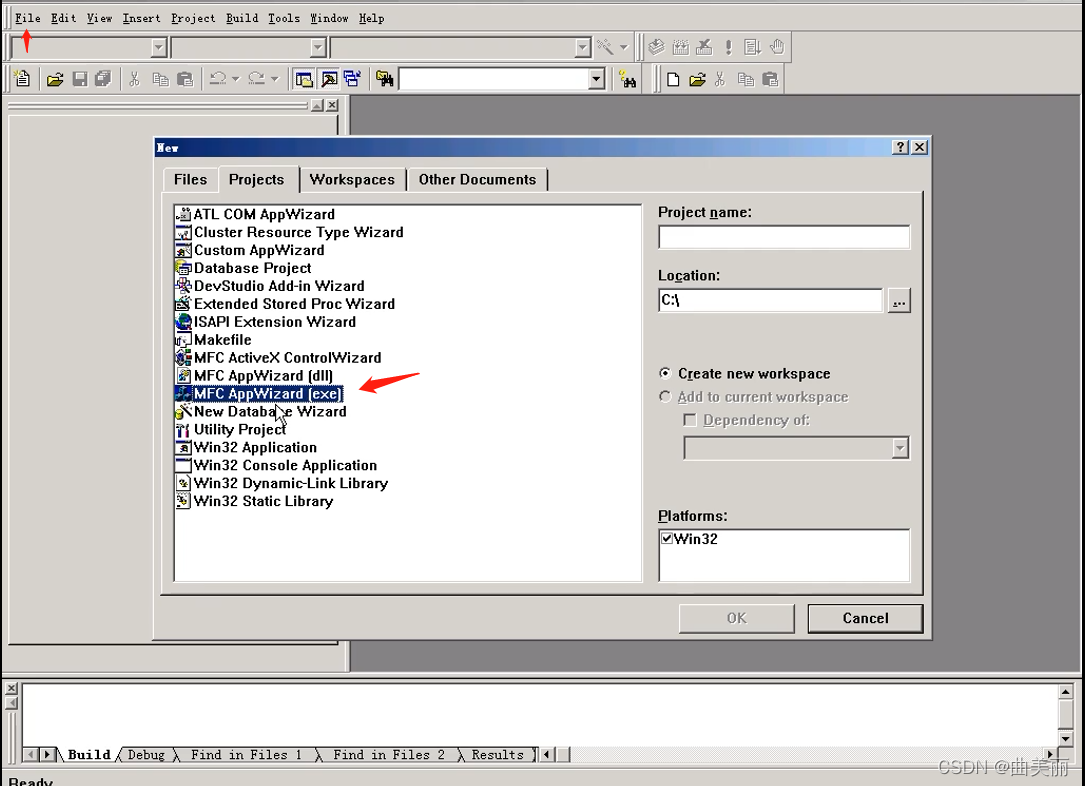Click the Find text box in toolbar
This screenshot has height=786, width=1085.
[494, 79]
